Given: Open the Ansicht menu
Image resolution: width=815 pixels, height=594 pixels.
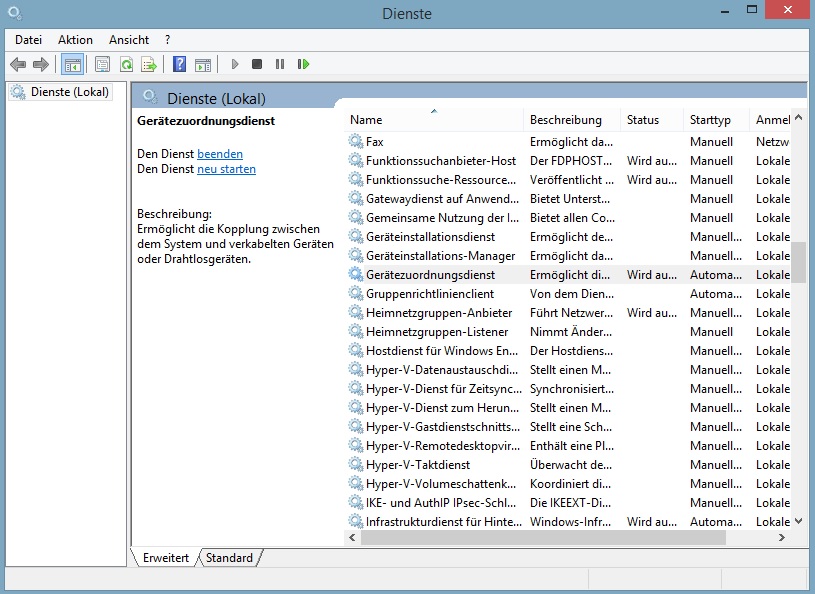Looking at the screenshot, I should point(129,40).
